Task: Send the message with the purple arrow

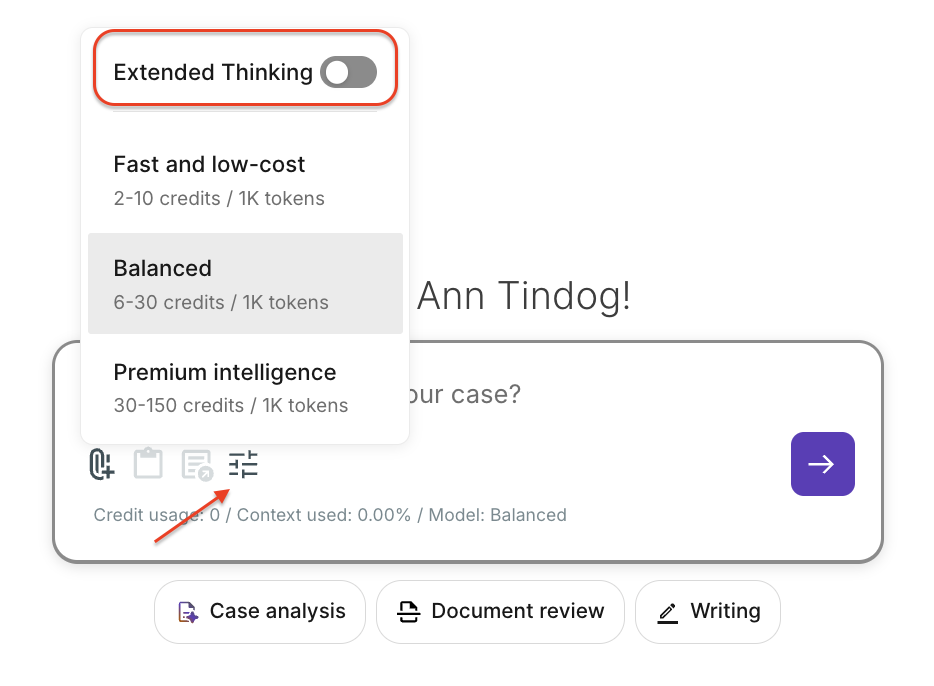Action: (x=822, y=464)
